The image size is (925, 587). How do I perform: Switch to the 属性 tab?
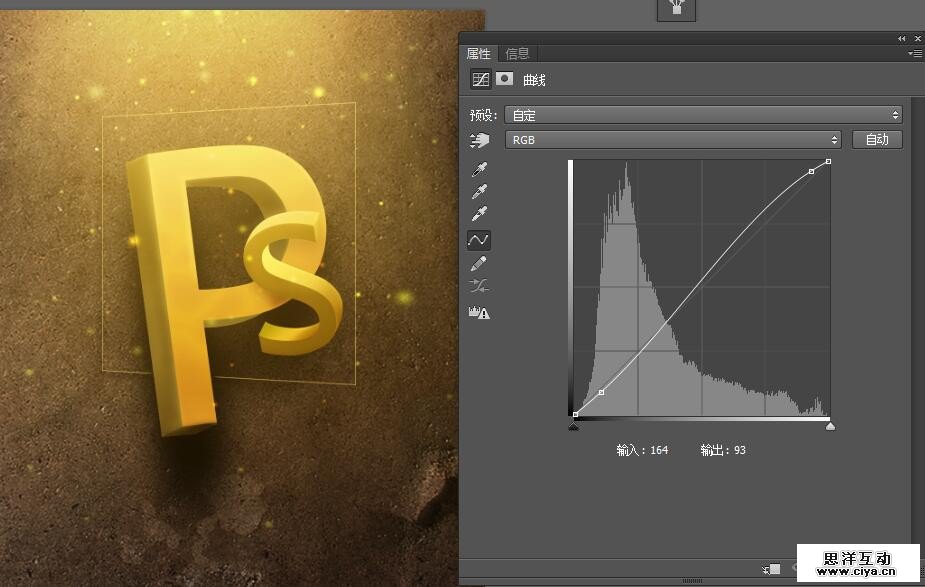coord(479,54)
